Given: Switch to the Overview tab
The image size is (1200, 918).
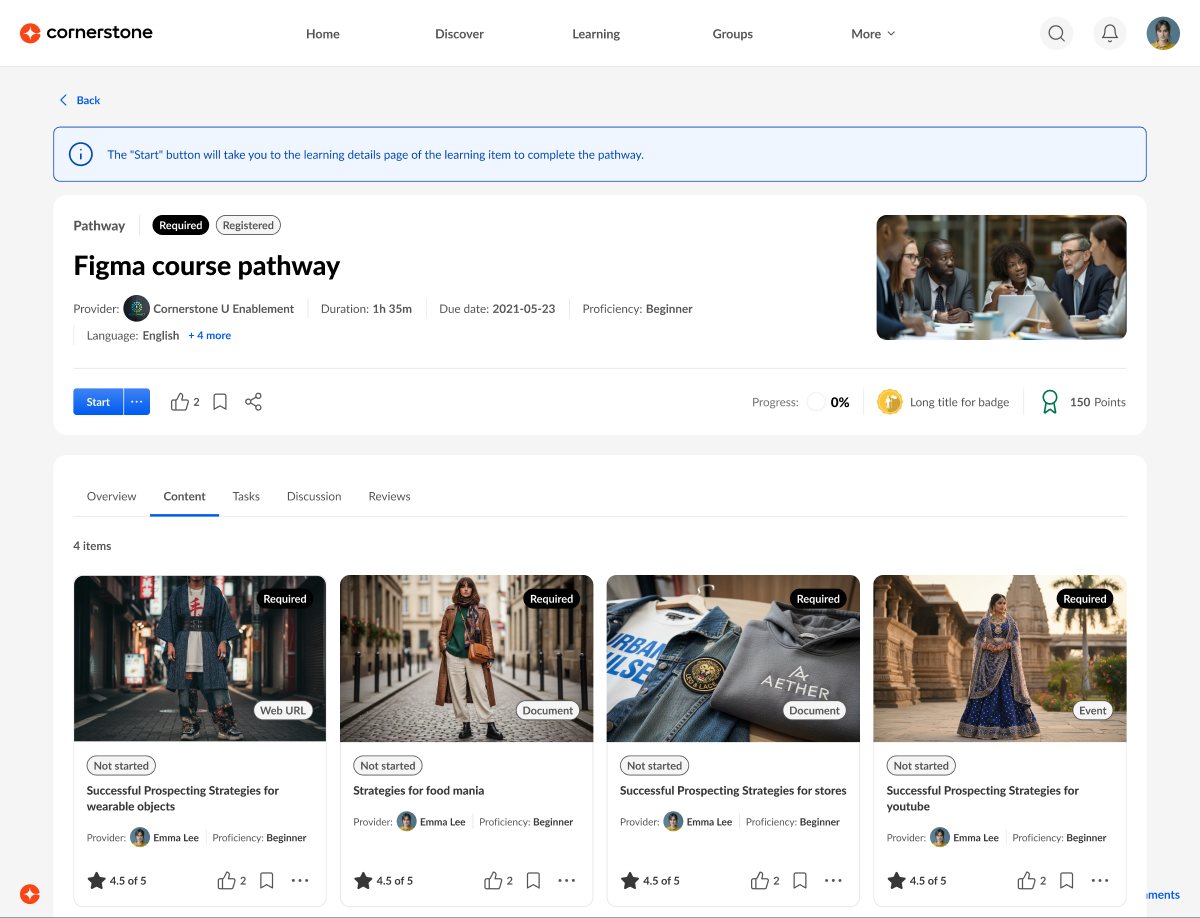Looking at the screenshot, I should click(111, 496).
